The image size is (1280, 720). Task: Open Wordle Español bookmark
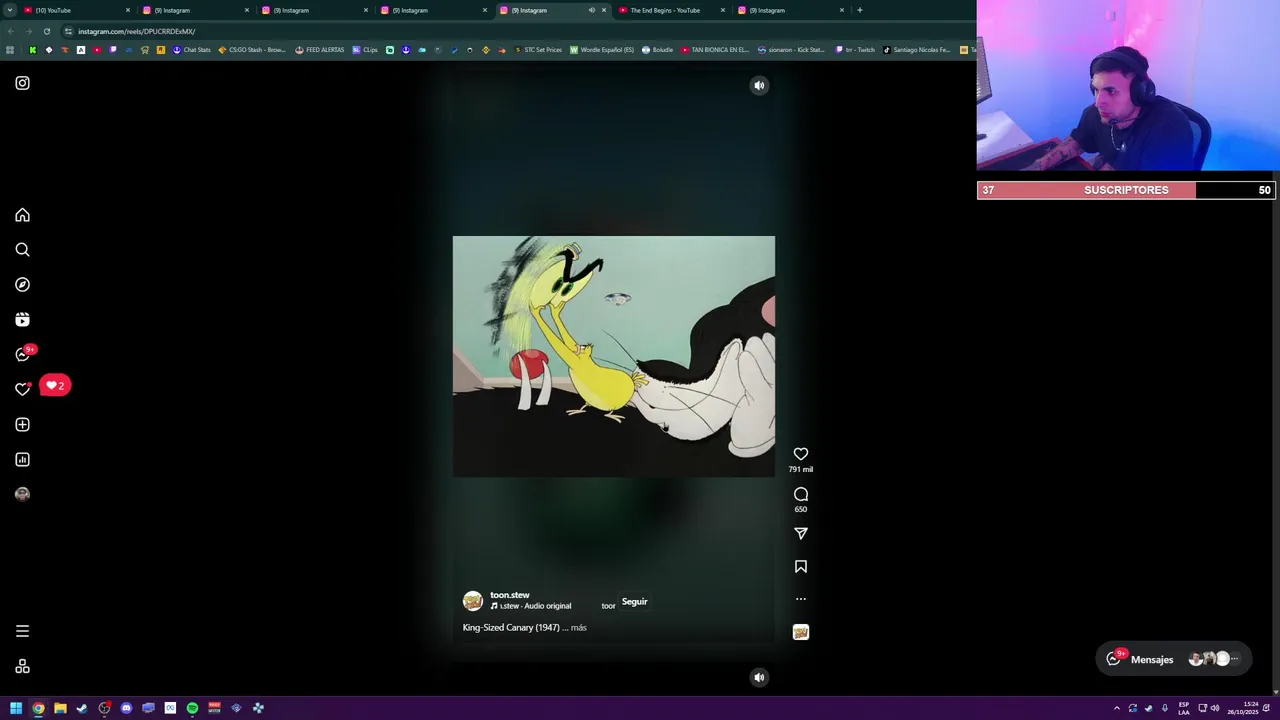click(602, 50)
